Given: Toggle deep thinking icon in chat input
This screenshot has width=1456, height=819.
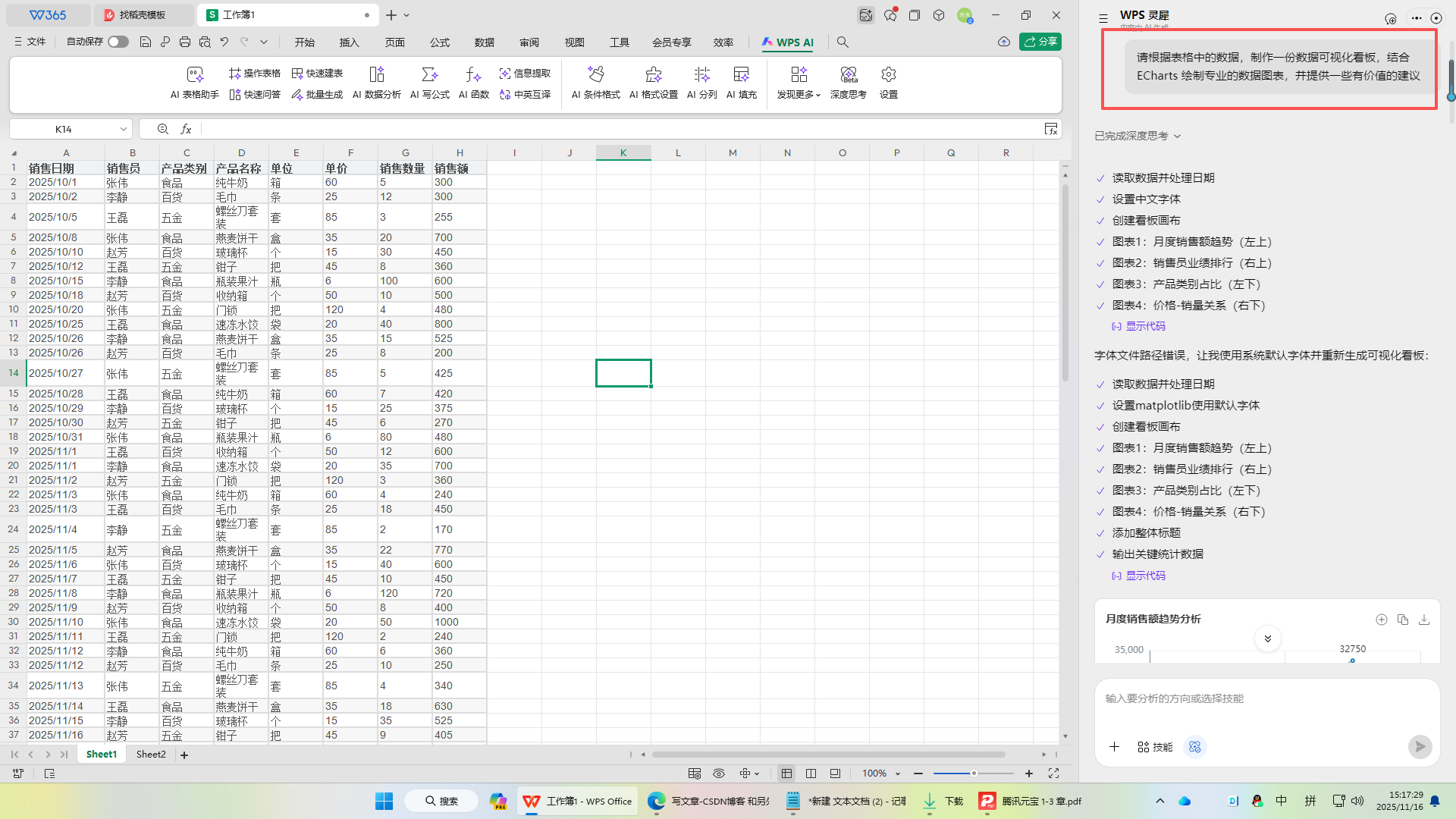Looking at the screenshot, I should click(x=1195, y=747).
